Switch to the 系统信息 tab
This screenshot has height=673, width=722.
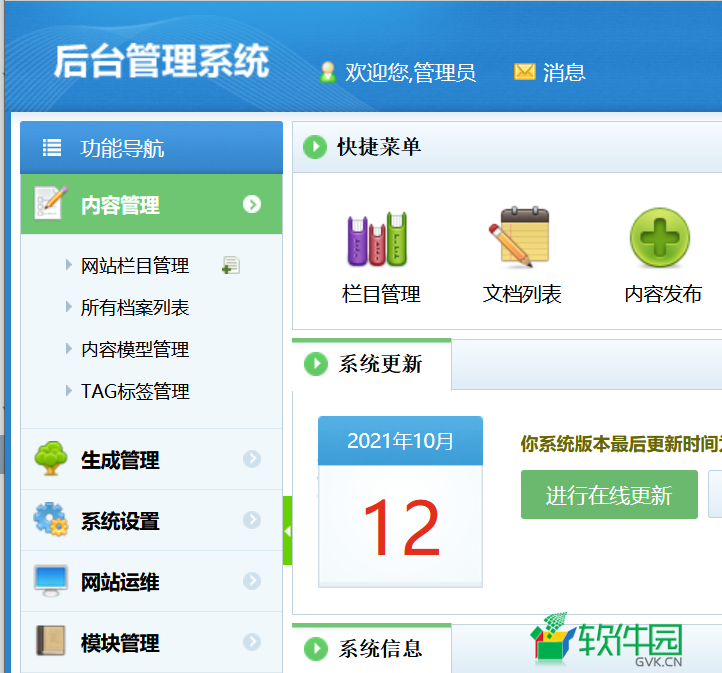[x=372, y=649]
